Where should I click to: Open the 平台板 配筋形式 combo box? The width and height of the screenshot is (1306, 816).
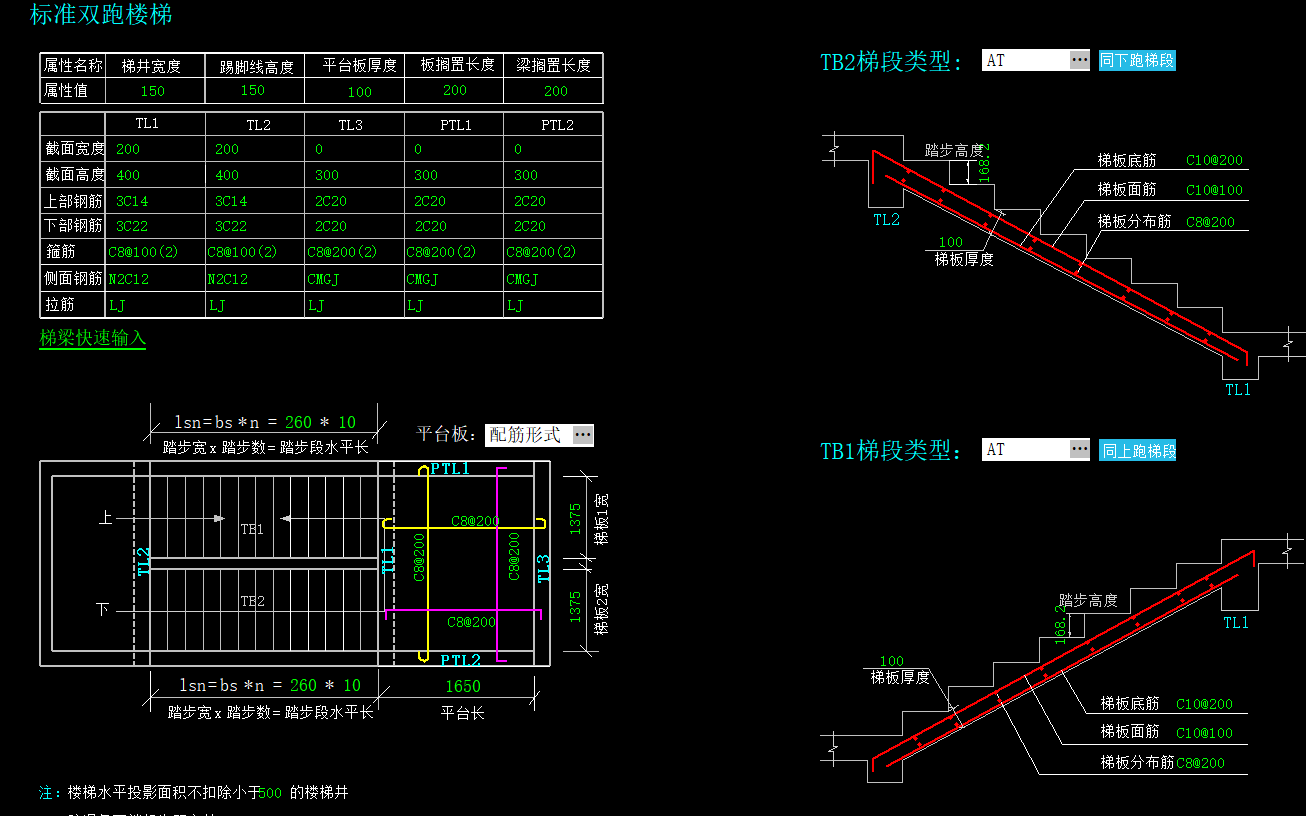click(539, 435)
